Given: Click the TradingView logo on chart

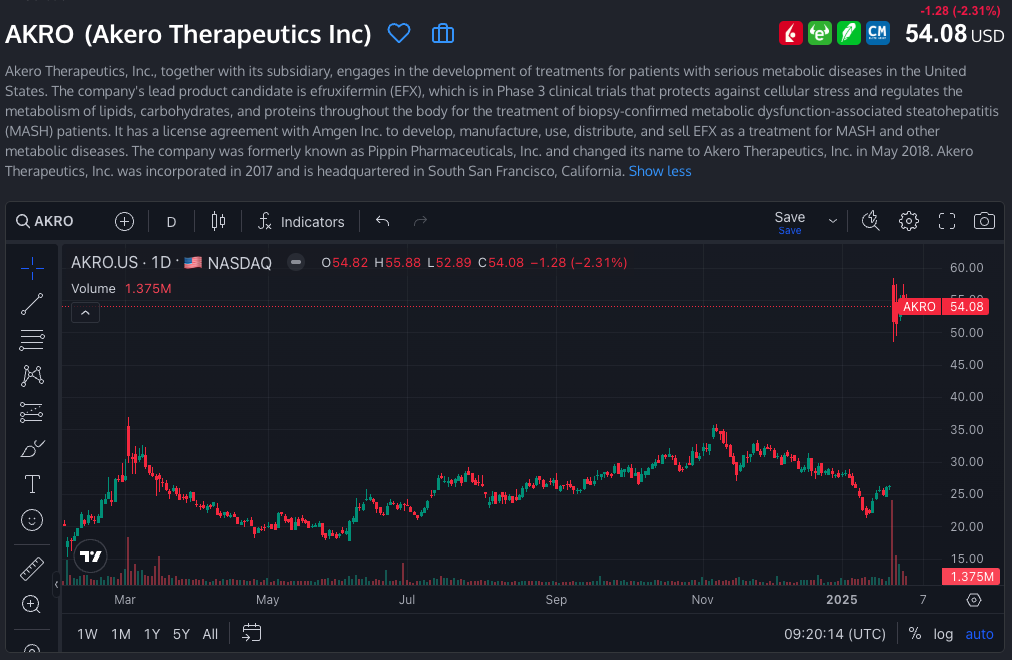Looking at the screenshot, I should pyautogui.click(x=90, y=556).
